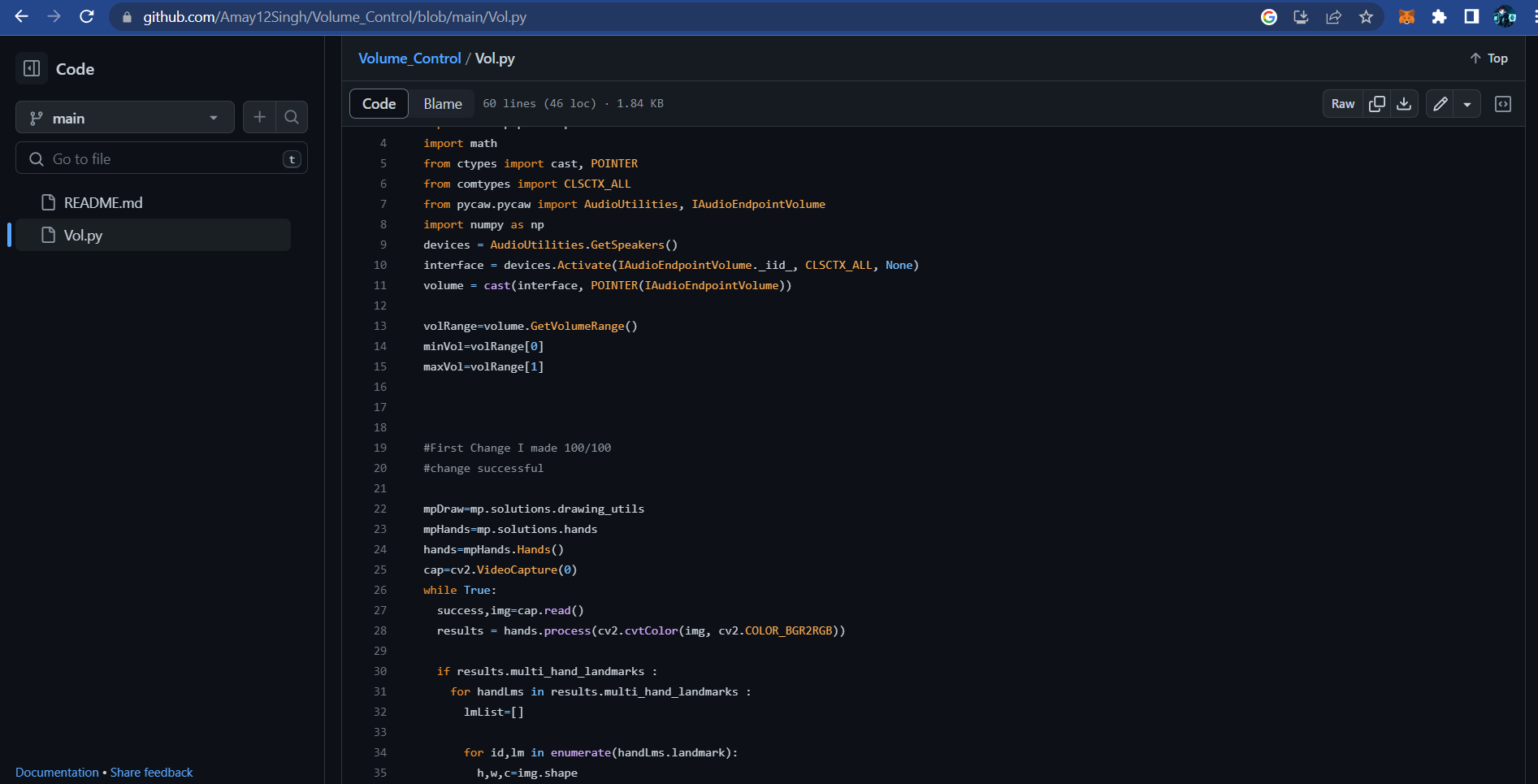
Task: Click the install app icon in the address bar
Action: (1302, 17)
